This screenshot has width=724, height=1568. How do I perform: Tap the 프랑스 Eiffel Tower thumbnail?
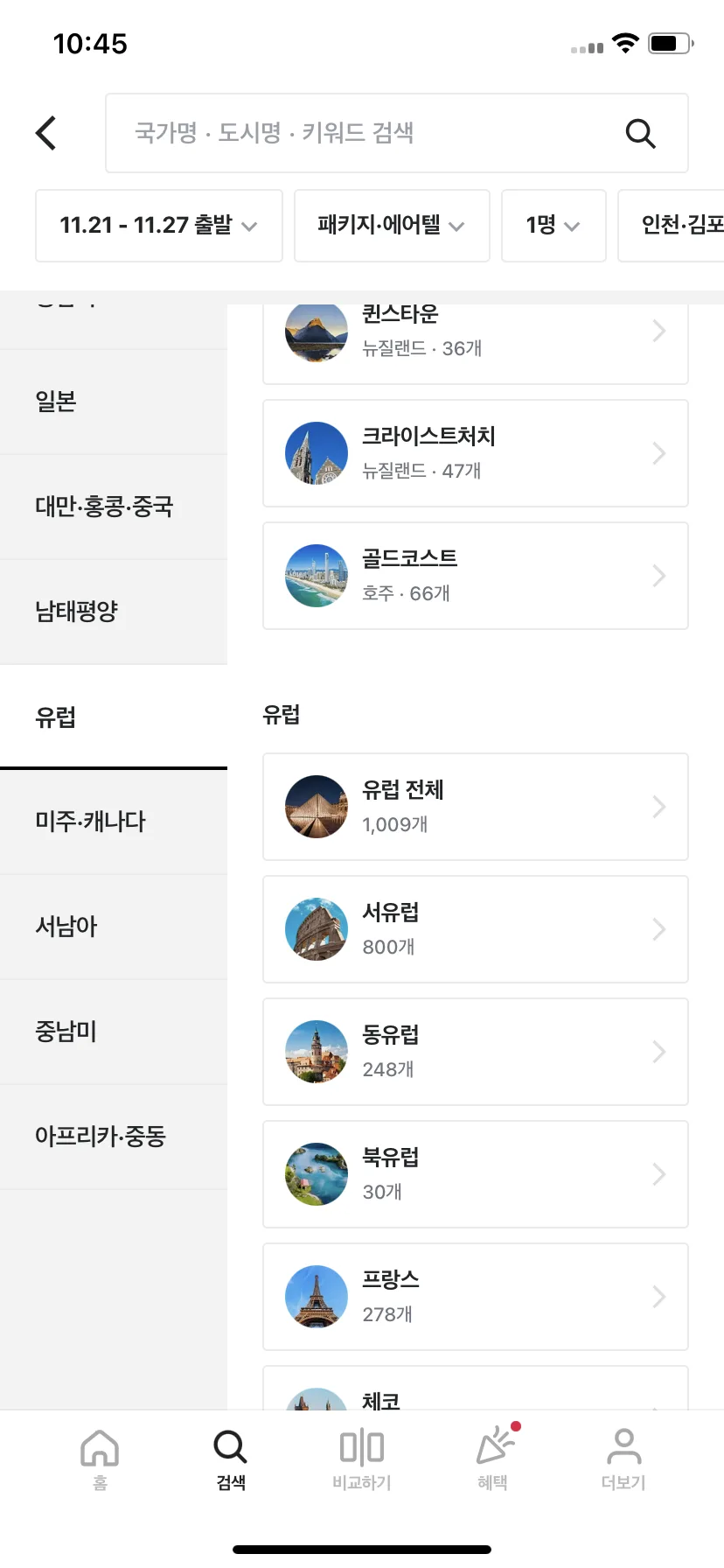tap(317, 1297)
